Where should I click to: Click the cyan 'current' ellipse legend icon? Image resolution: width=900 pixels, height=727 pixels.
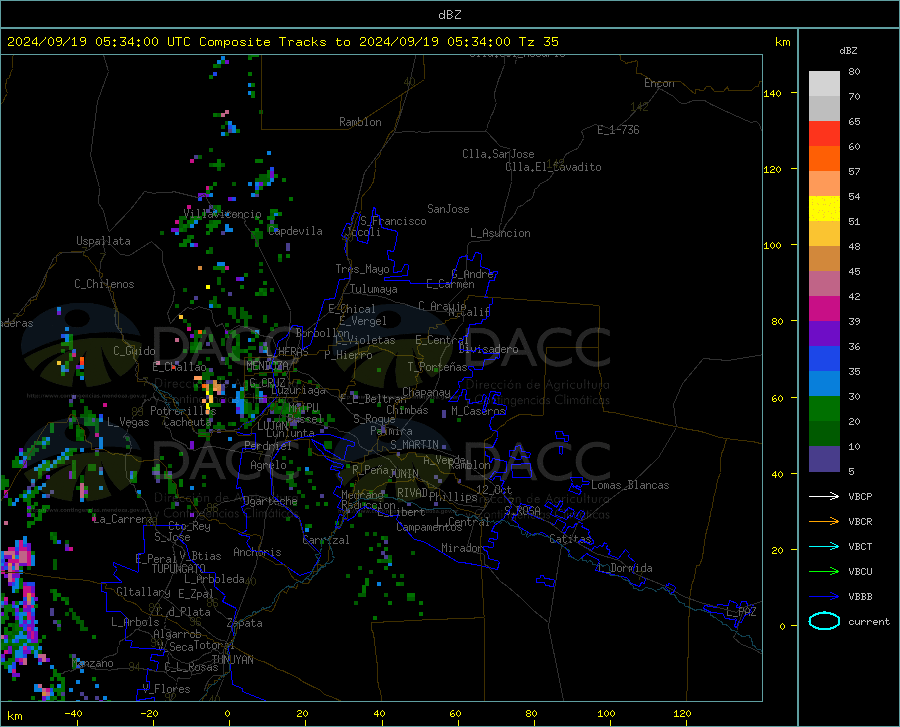pyautogui.click(x=824, y=621)
